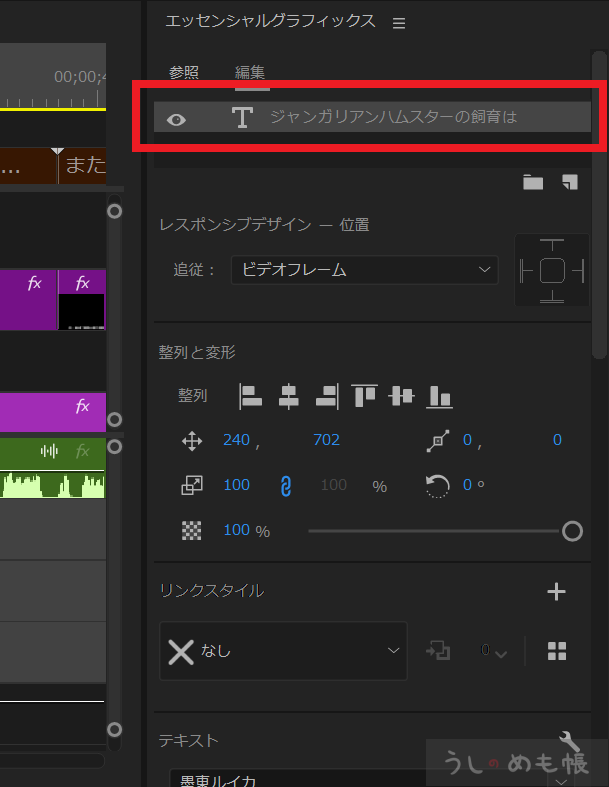The image size is (609, 787).
Task: Click the responsive design pin-to-edge widget
Action: click(552, 270)
